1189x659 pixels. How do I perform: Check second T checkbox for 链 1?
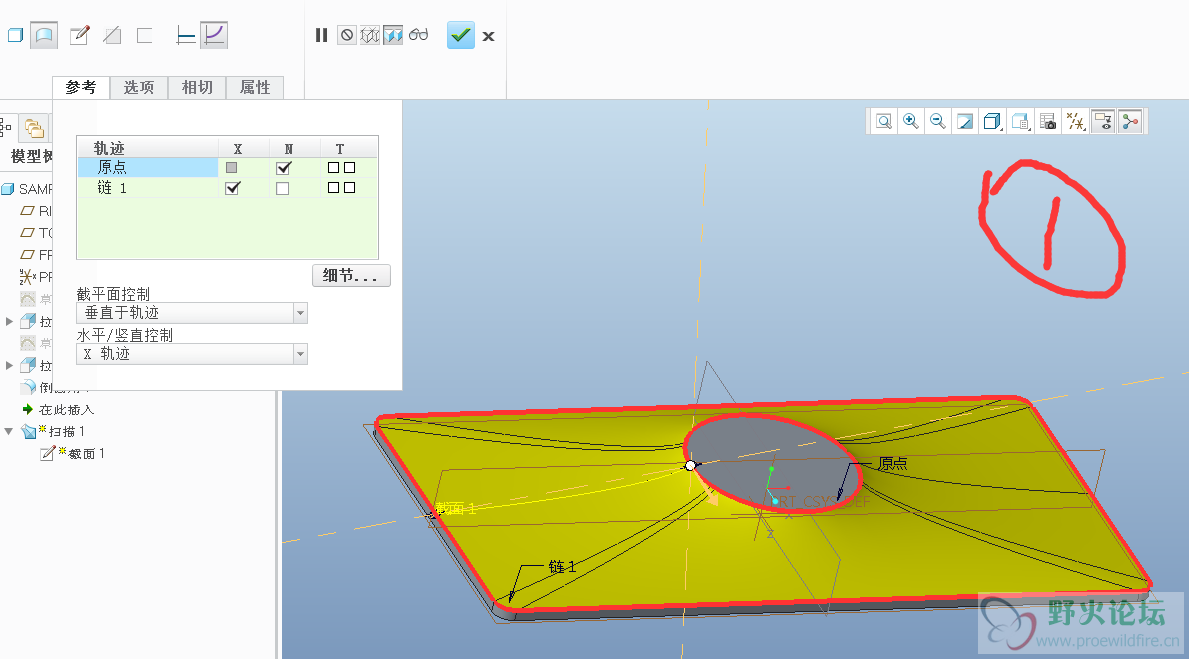[x=350, y=187]
